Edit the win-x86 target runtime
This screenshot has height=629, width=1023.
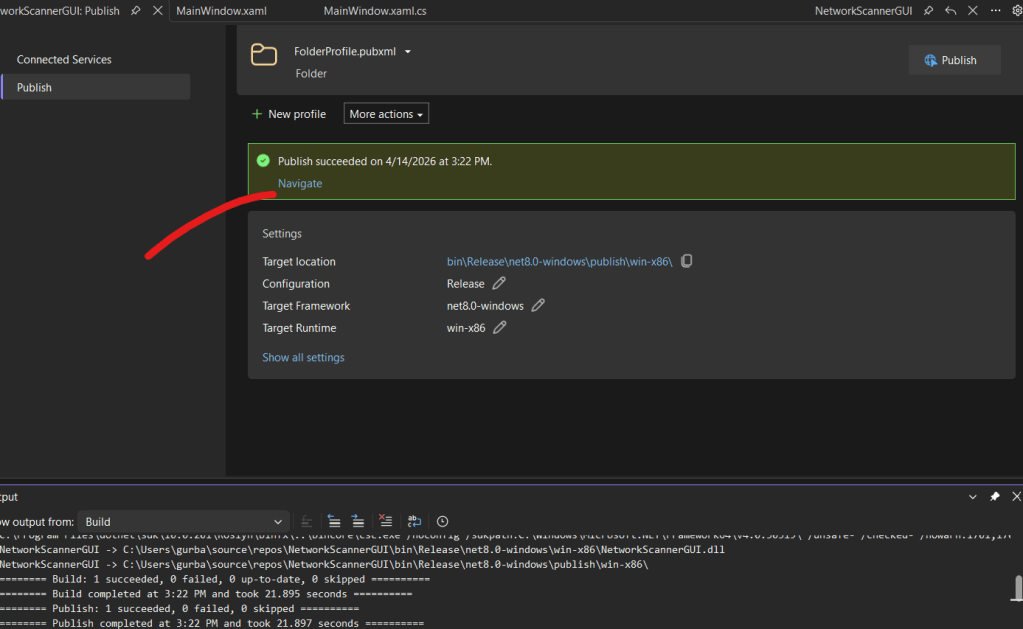[500, 328]
